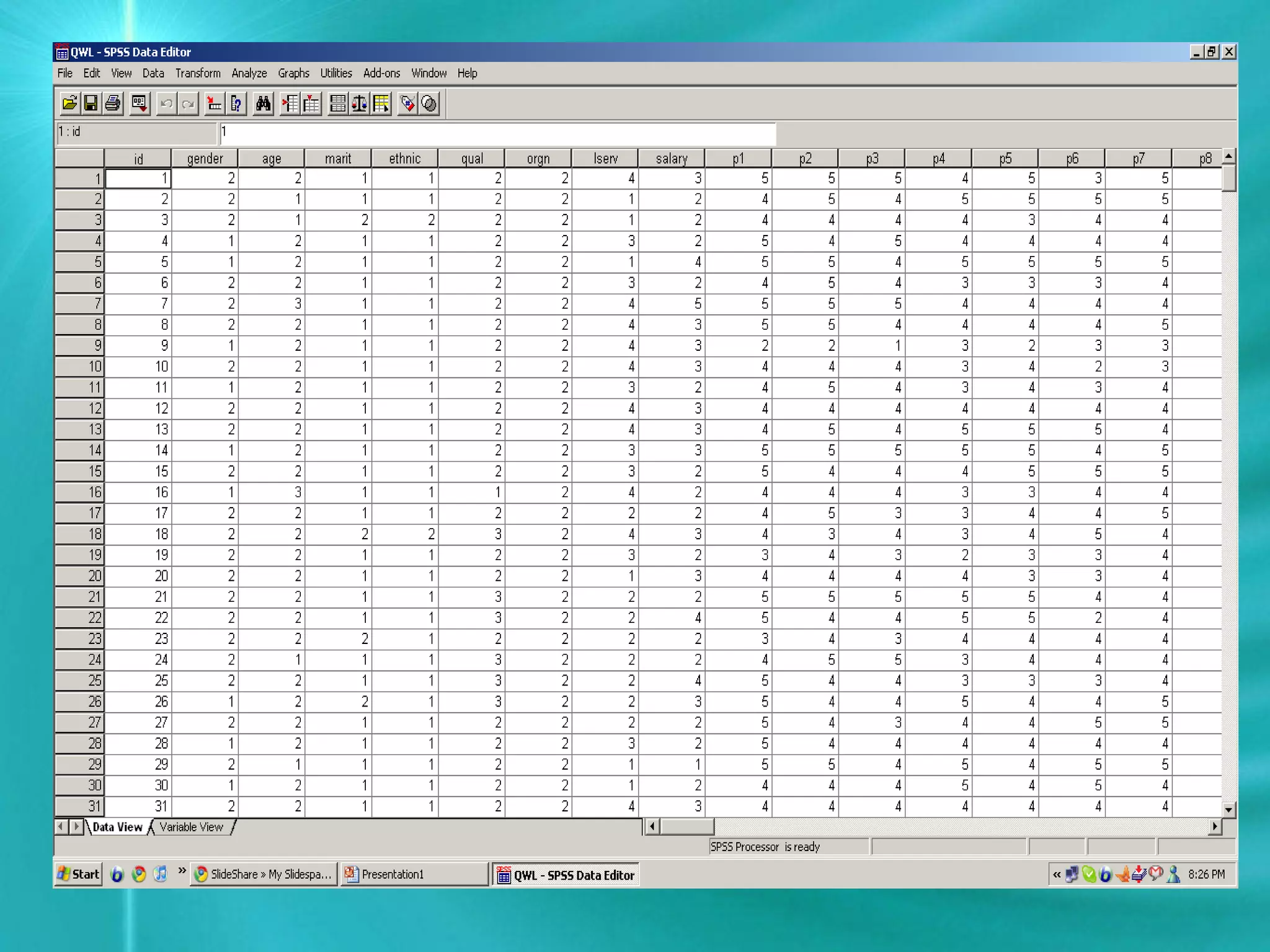The image size is (1270, 952).
Task: Select row 15 header
Action: point(79,471)
